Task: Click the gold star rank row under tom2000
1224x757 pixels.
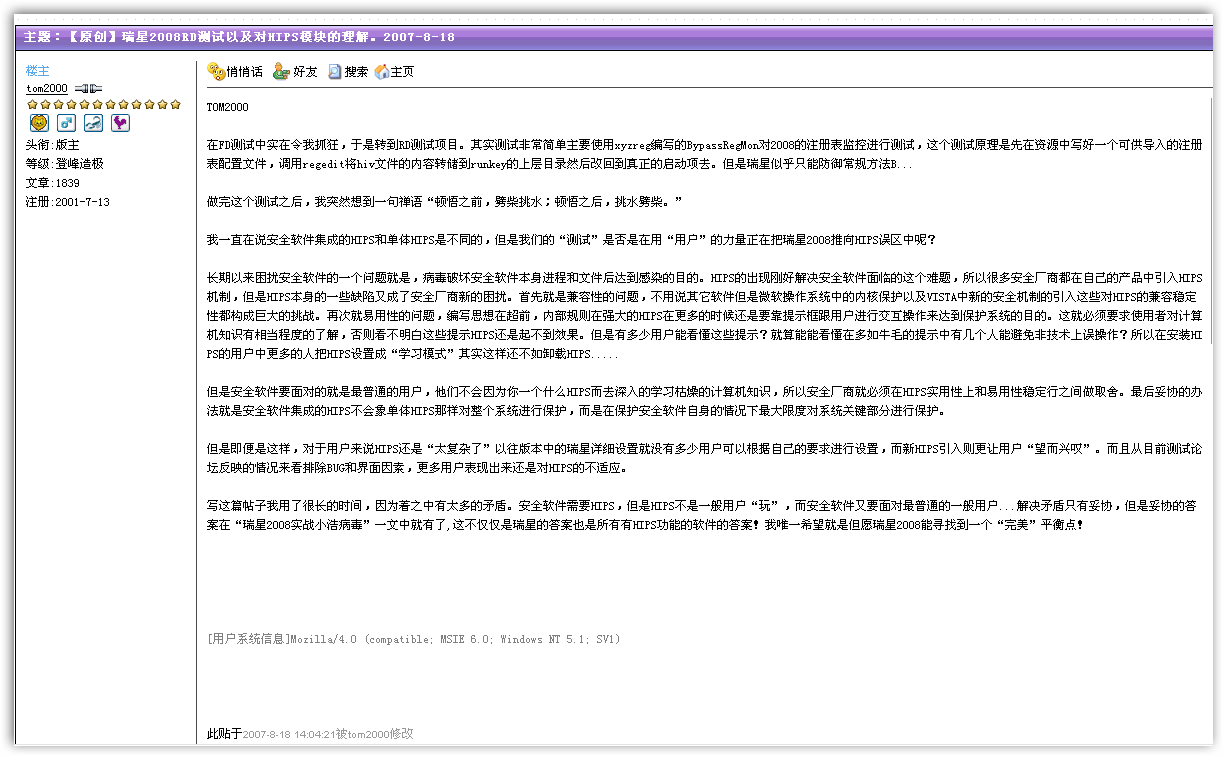Action: (104, 104)
